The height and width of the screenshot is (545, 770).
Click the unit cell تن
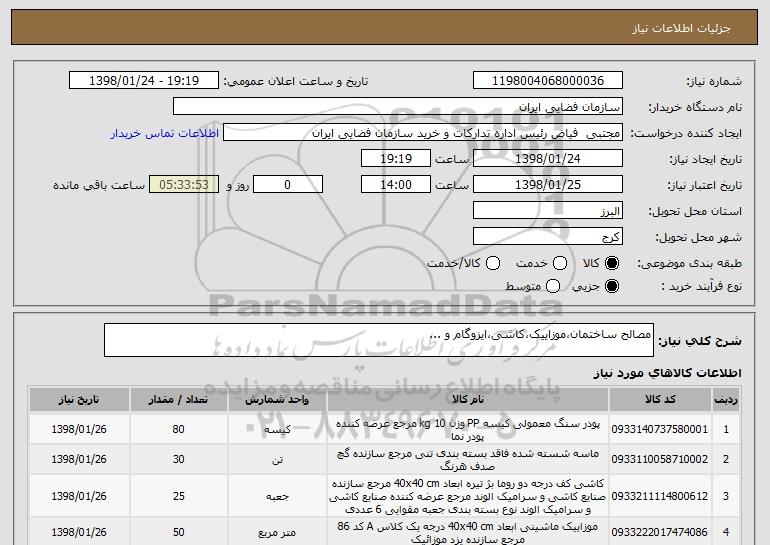tap(277, 460)
